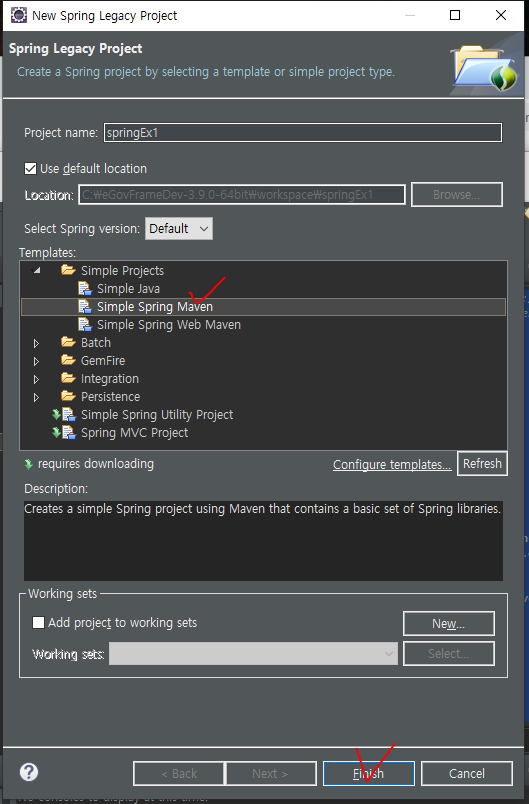Select the Simple Spring Web Maven template
This screenshot has height=804, width=529.
pyautogui.click(x=169, y=325)
